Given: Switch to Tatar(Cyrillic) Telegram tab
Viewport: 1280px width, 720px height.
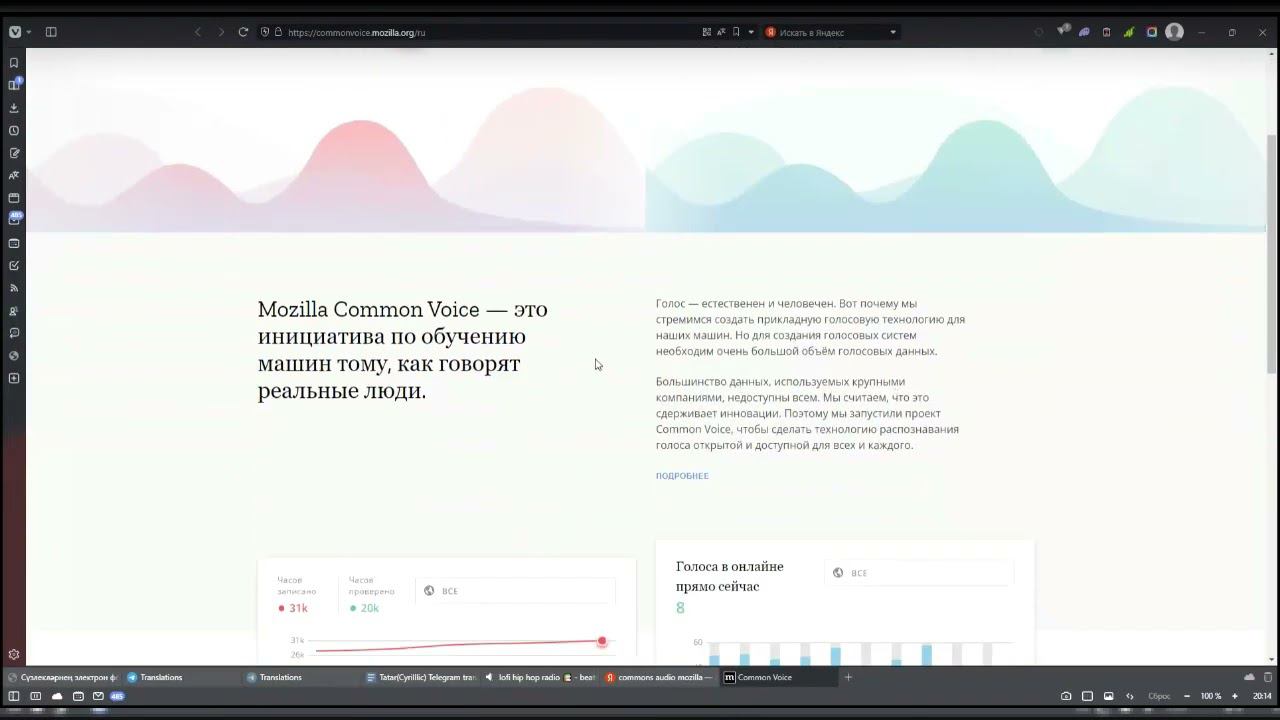Looking at the screenshot, I should point(420,677).
